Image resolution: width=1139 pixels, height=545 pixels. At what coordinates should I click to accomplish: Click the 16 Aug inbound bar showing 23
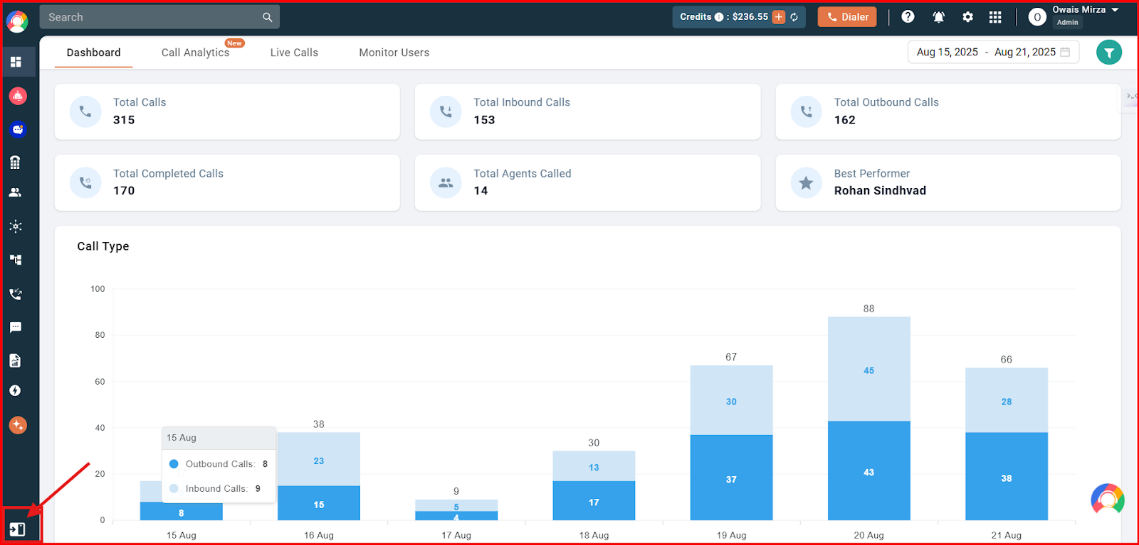pos(319,459)
